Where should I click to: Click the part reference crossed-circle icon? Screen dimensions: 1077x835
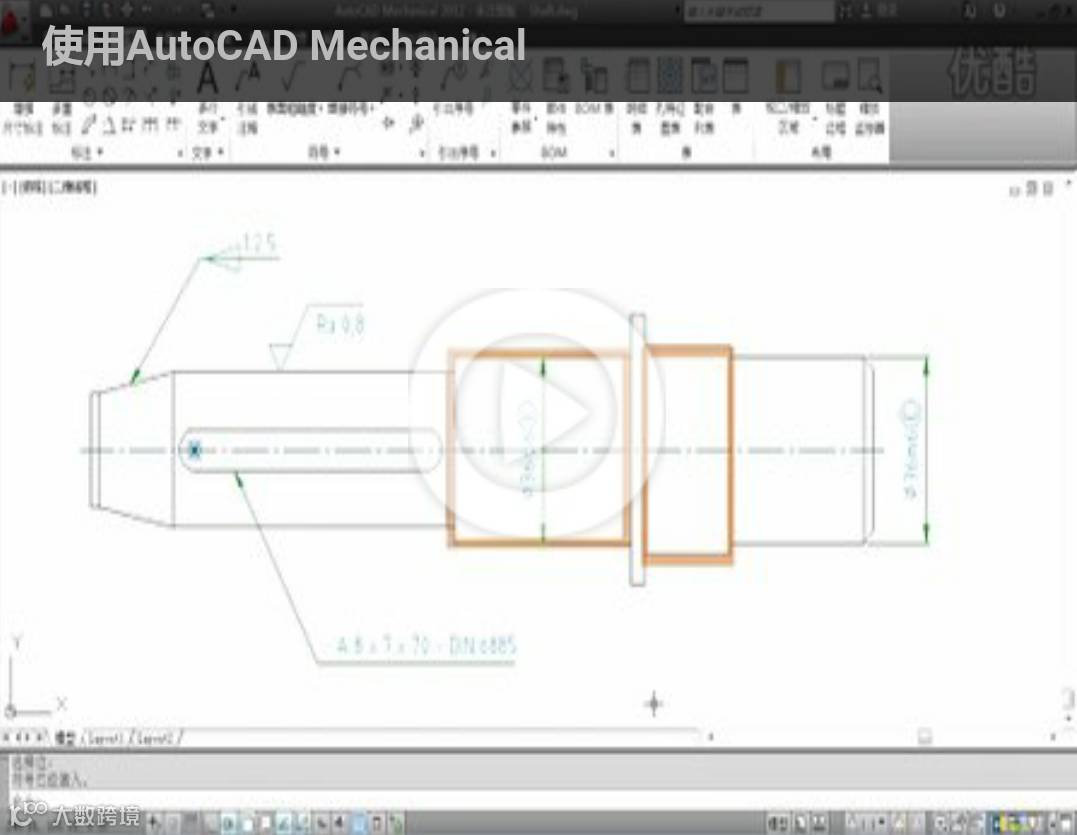tap(521, 77)
